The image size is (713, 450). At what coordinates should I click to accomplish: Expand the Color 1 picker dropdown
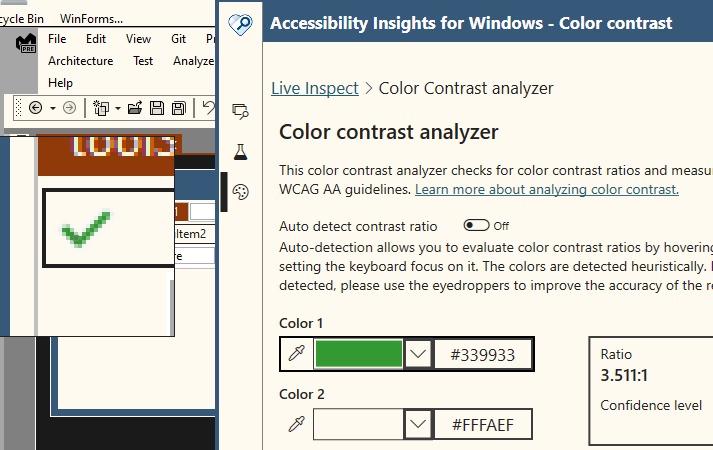point(418,354)
